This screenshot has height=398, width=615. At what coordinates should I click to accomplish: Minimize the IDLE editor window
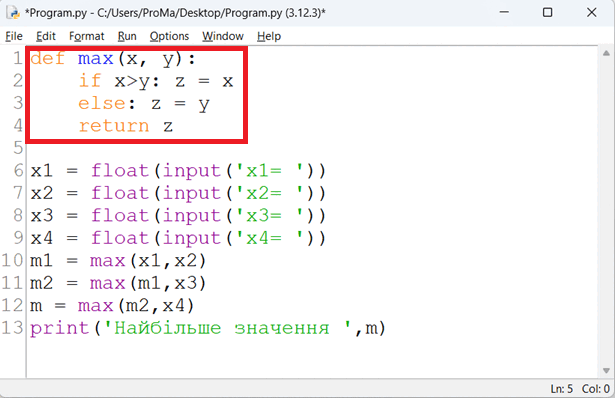[504, 12]
